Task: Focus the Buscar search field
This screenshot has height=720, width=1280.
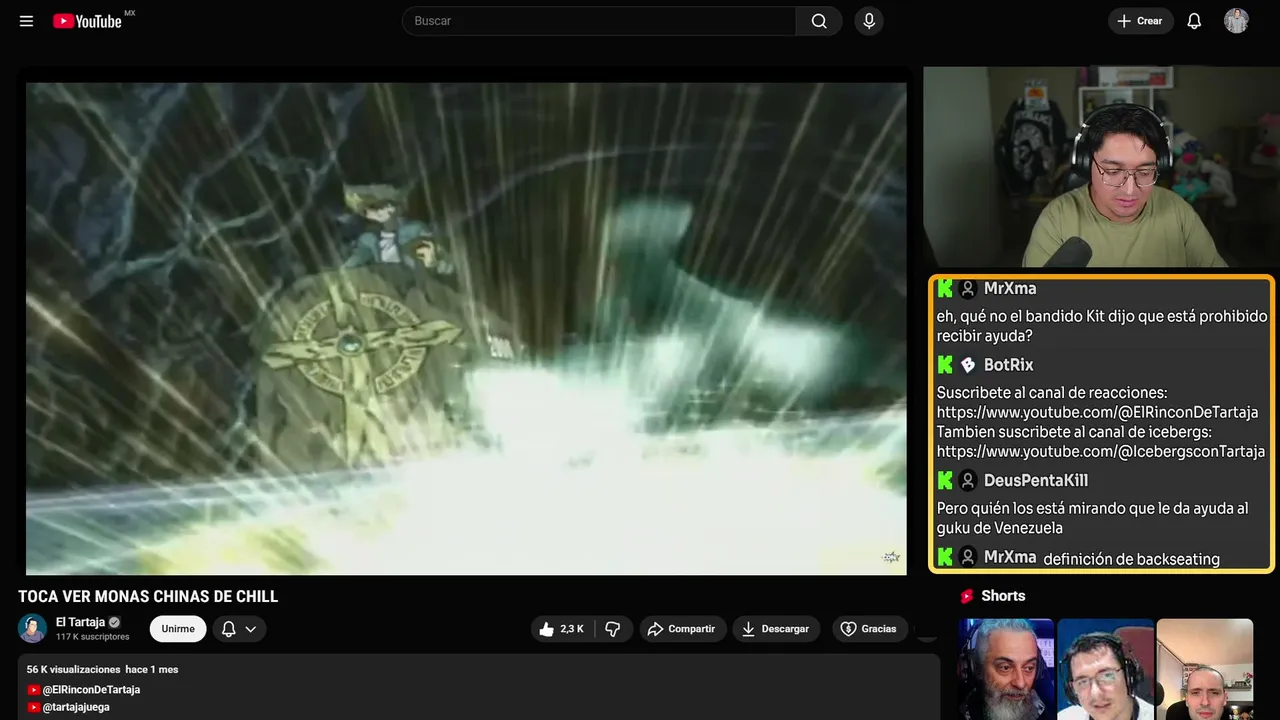Action: 599,21
